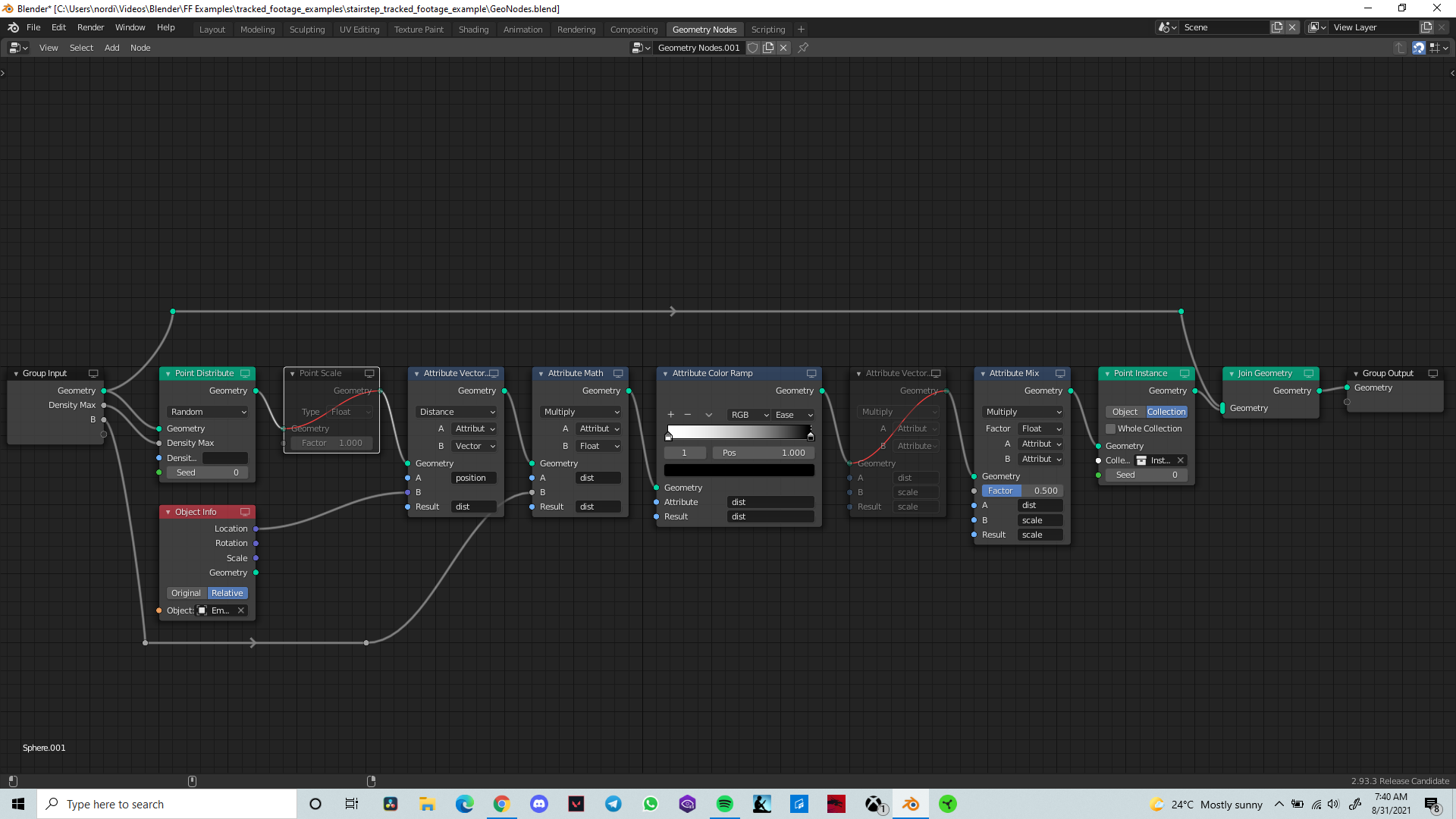This screenshot has width=1456, height=819.
Task: Toggle Relative radio button in Object Info
Action: tap(227, 593)
